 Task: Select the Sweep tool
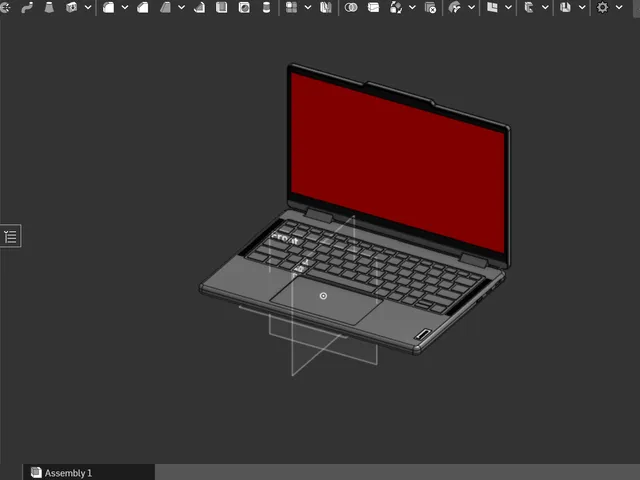tap(27, 7)
